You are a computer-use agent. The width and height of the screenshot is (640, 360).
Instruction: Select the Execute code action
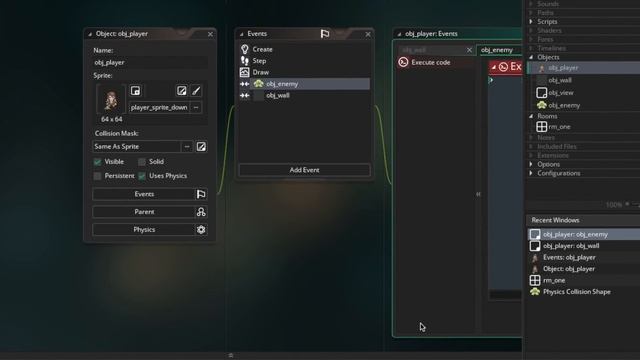point(436,62)
